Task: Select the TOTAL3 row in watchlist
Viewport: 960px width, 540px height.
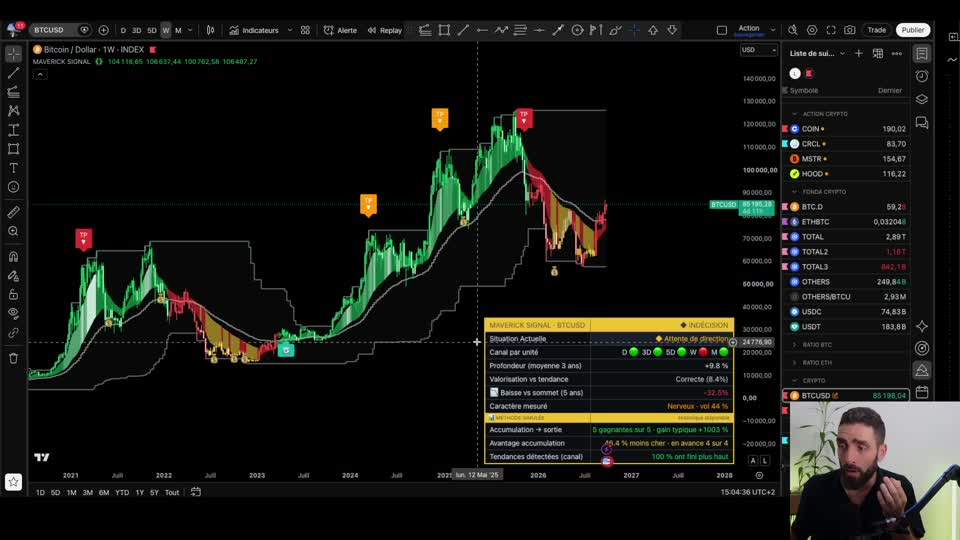Action: [x=846, y=267]
